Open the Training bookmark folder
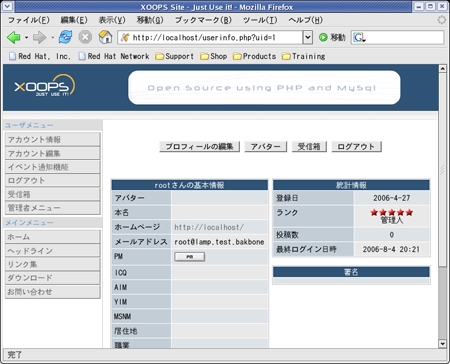The height and width of the screenshot is (364, 450). [303, 56]
